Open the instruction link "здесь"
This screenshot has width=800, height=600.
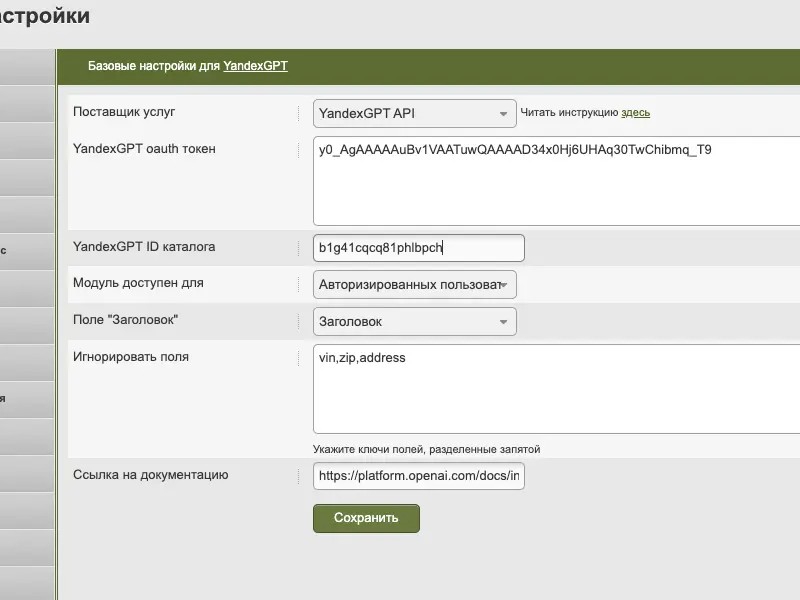click(x=635, y=113)
